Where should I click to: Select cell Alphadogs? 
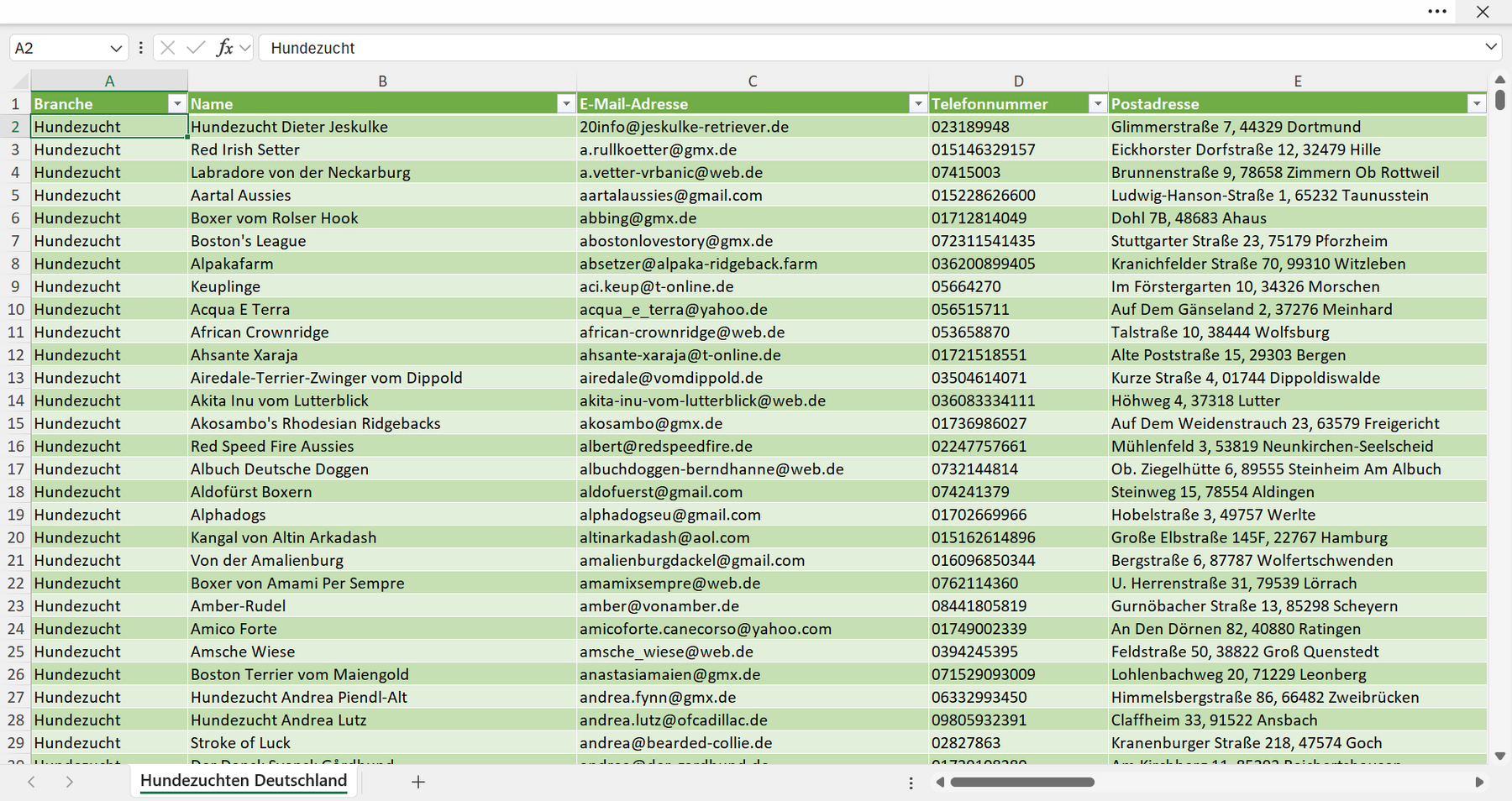(382, 515)
